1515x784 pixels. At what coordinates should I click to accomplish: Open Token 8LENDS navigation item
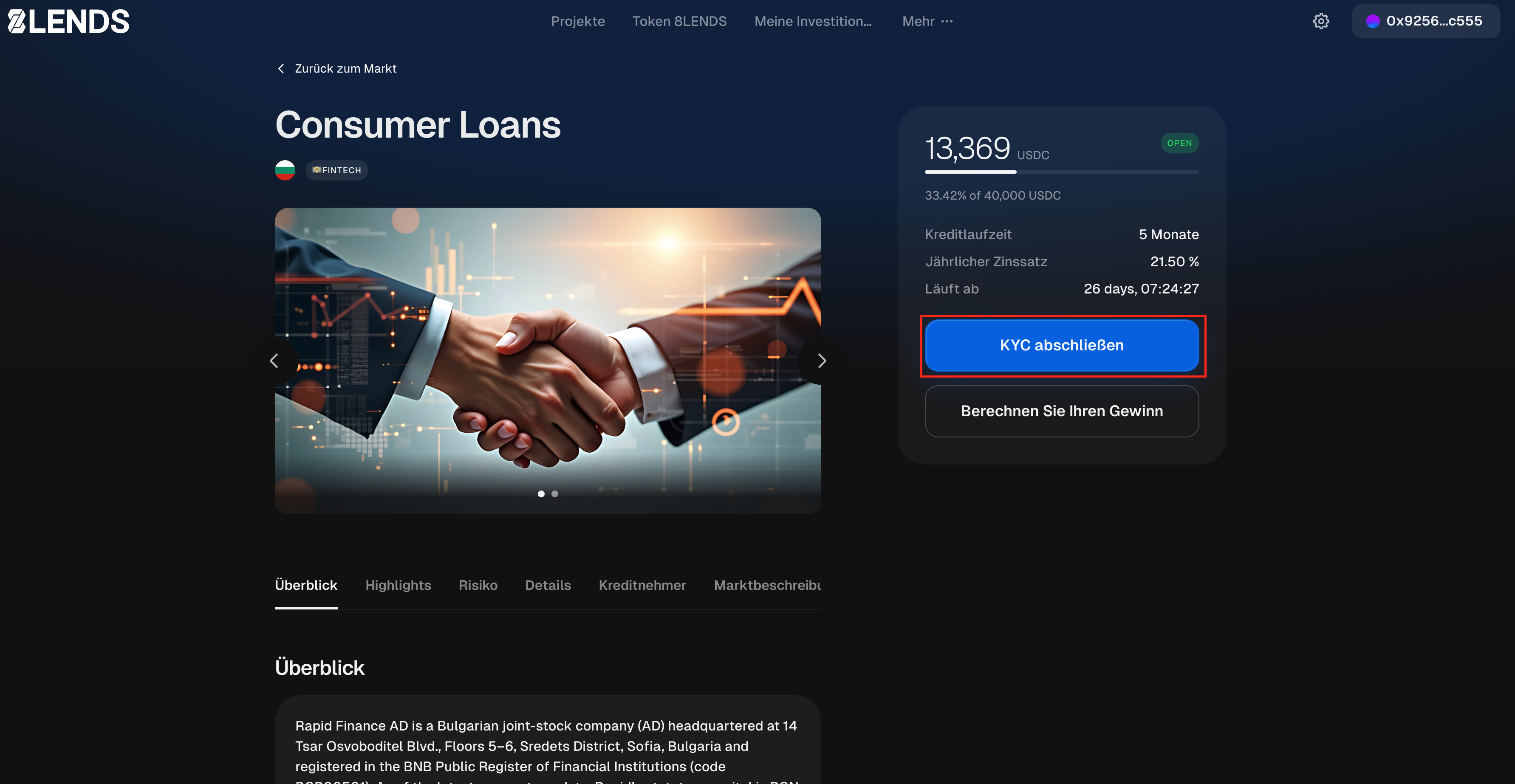pyautogui.click(x=679, y=21)
